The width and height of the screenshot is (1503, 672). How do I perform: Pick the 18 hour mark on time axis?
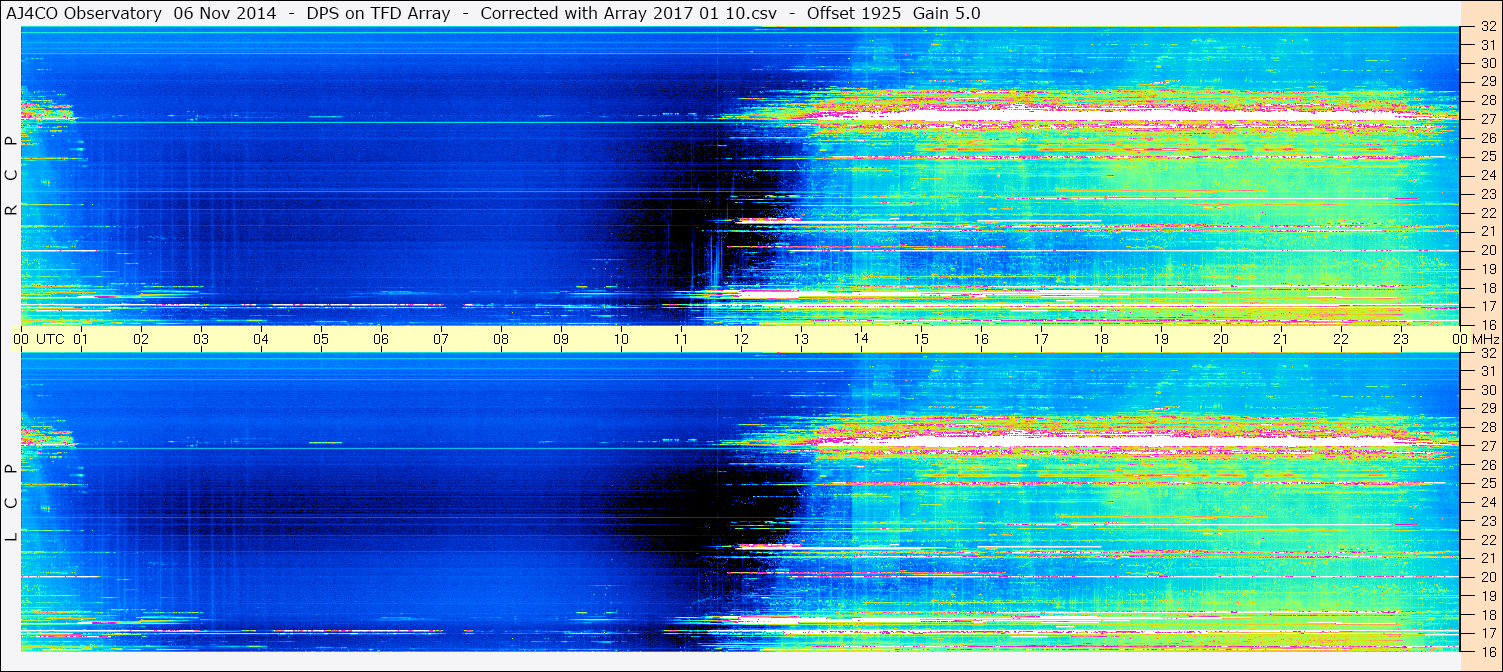pos(1101,339)
